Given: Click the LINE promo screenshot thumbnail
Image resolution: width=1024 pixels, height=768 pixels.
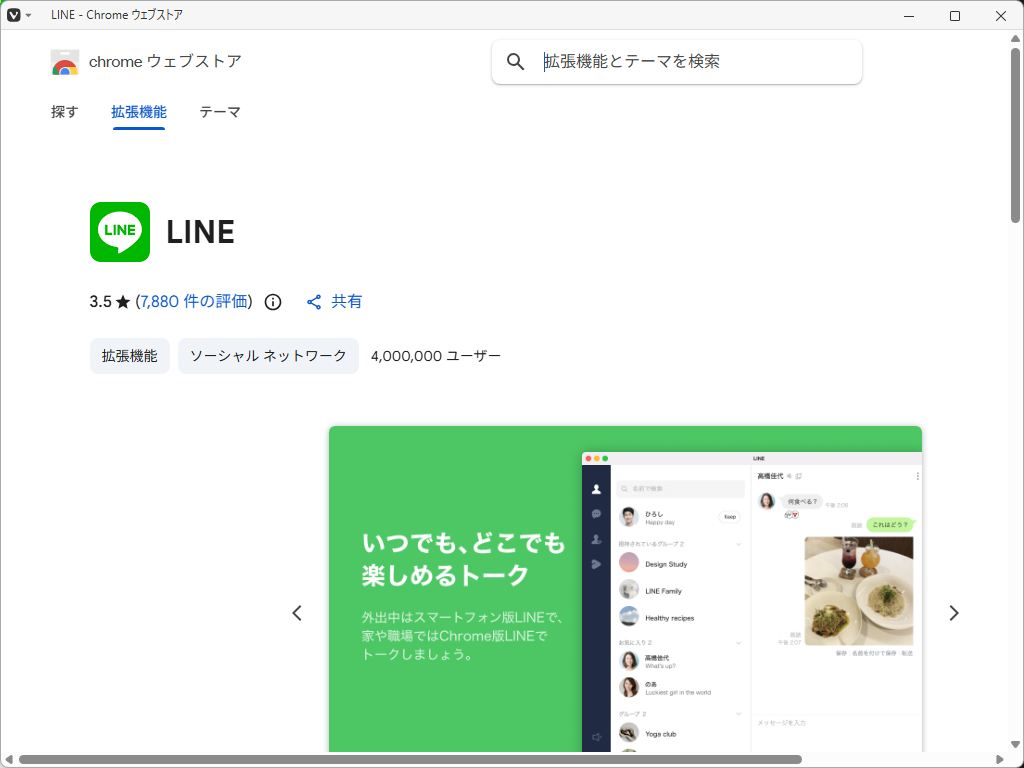Looking at the screenshot, I should (x=625, y=589).
